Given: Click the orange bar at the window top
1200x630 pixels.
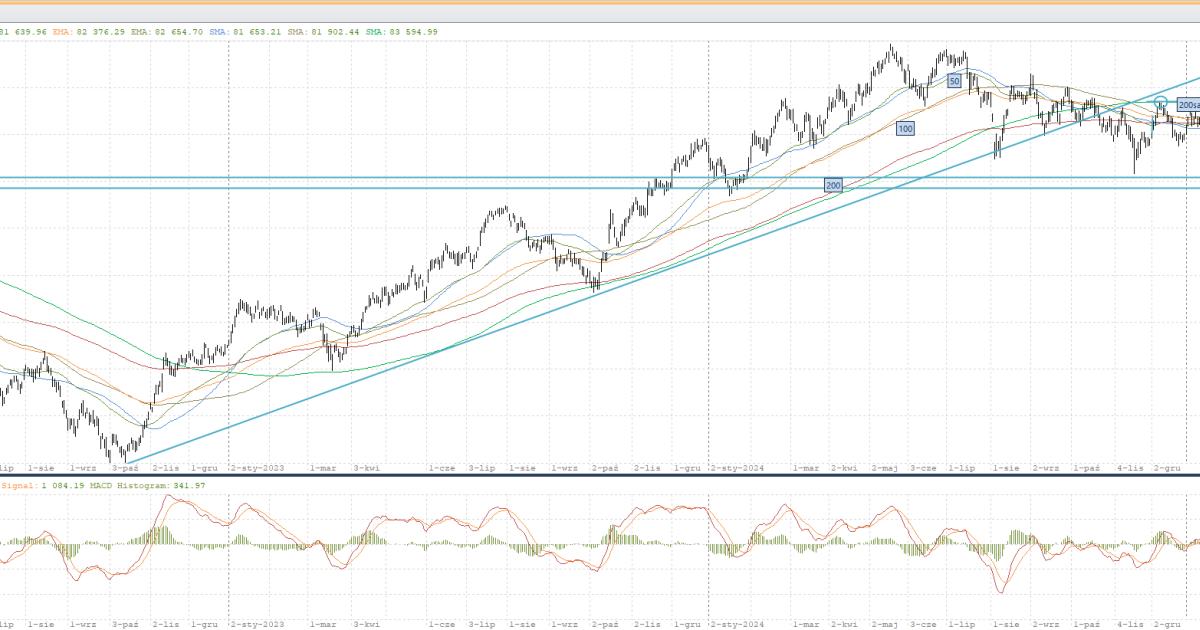Looking at the screenshot, I should (x=600, y=3).
